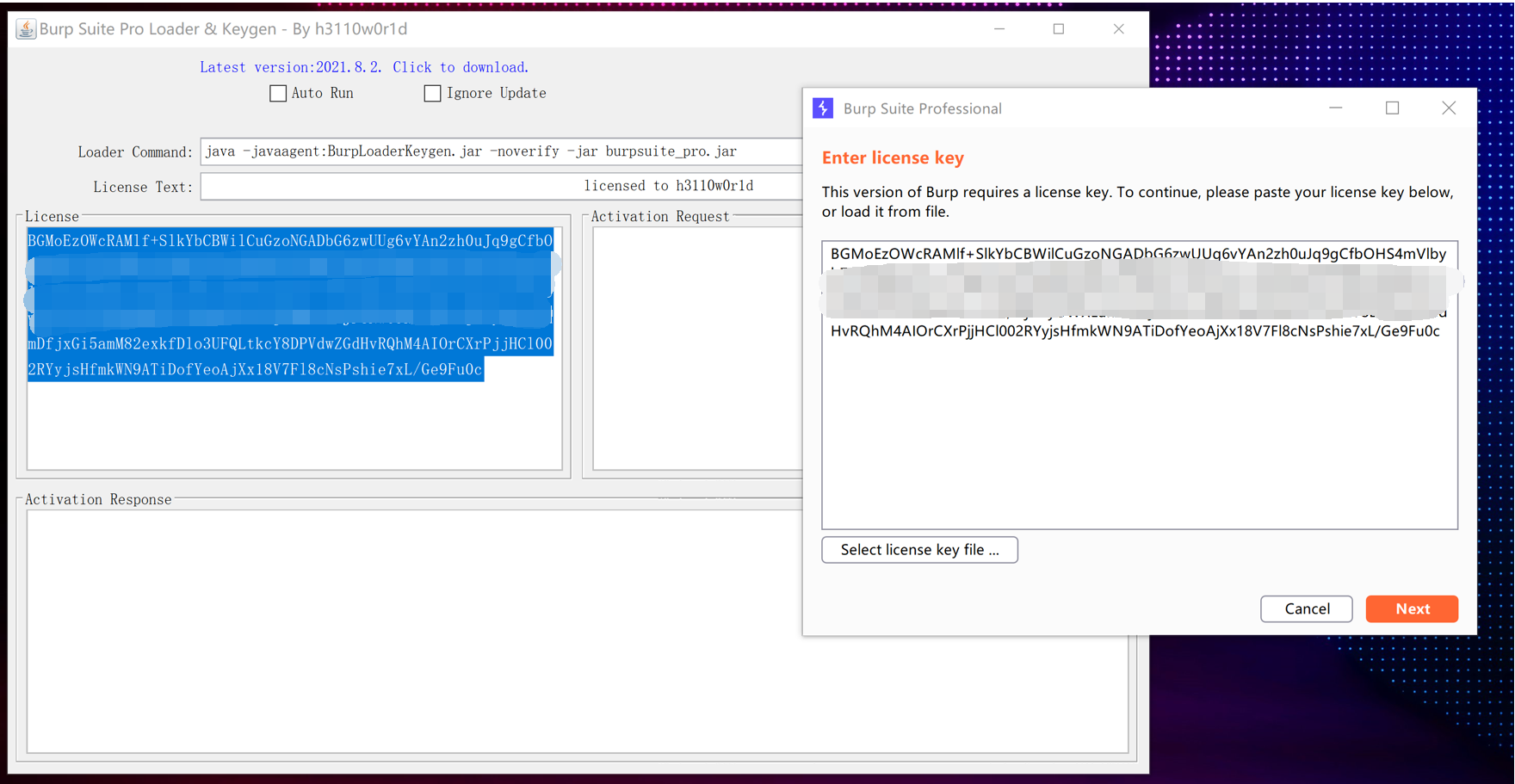Click the Loader Command text field

(502, 151)
